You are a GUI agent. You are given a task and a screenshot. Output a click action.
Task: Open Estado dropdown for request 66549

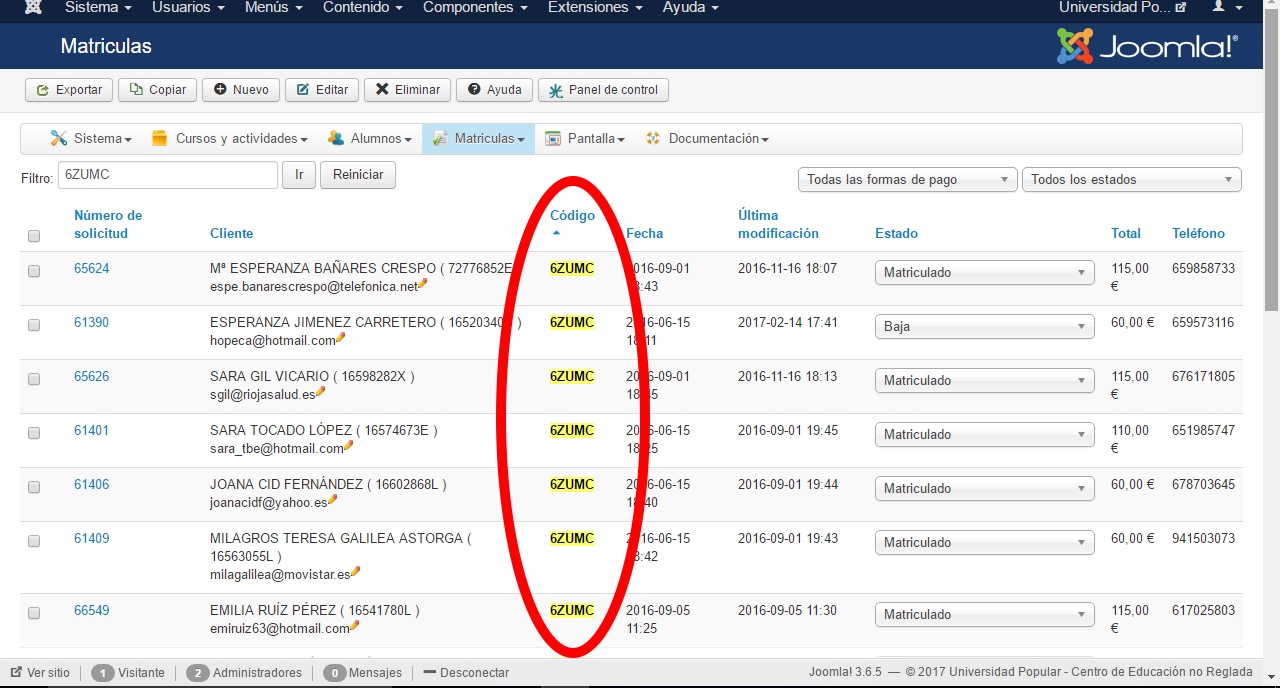point(985,615)
